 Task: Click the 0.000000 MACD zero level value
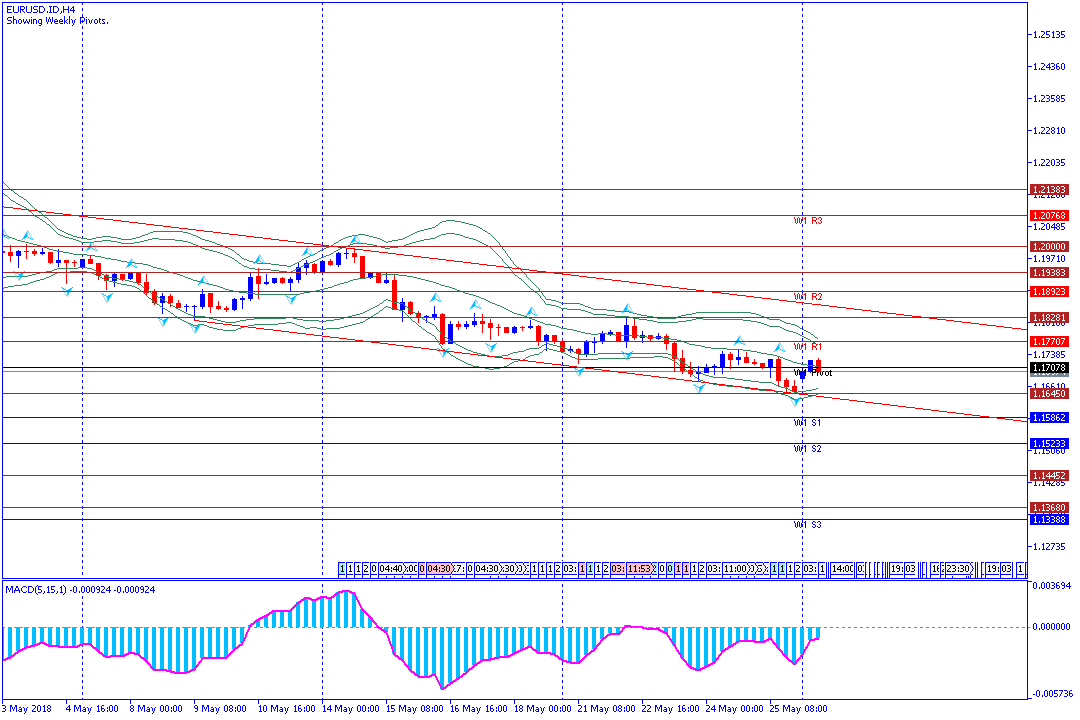tap(1051, 627)
